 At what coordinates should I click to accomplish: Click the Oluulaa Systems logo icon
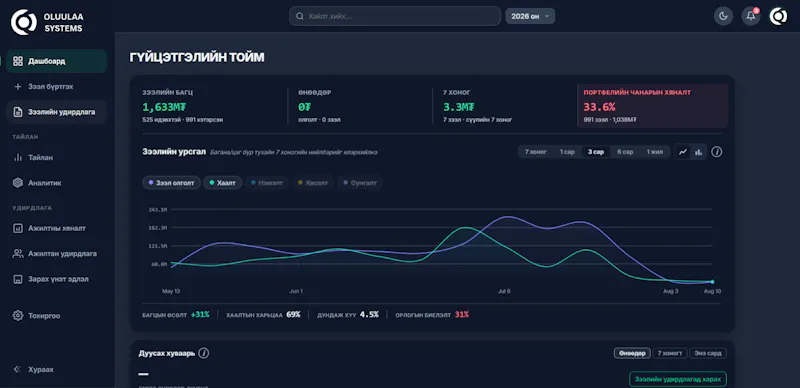pos(23,22)
